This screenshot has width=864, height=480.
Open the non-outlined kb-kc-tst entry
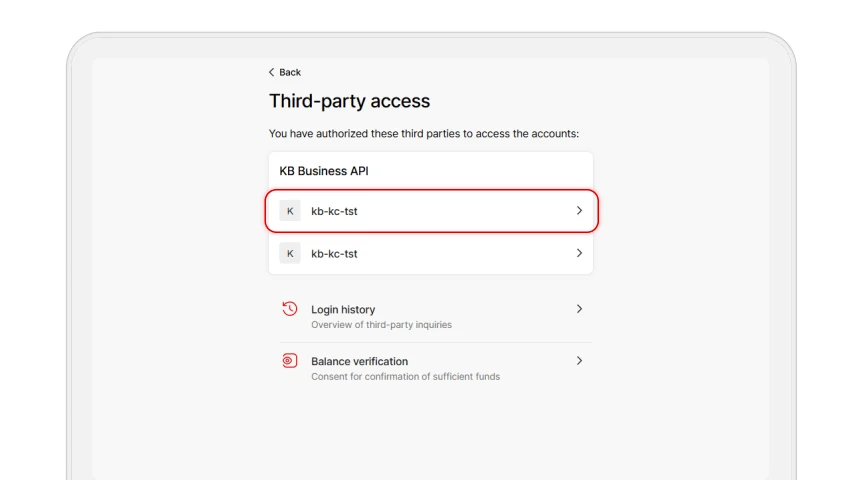[431, 254]
